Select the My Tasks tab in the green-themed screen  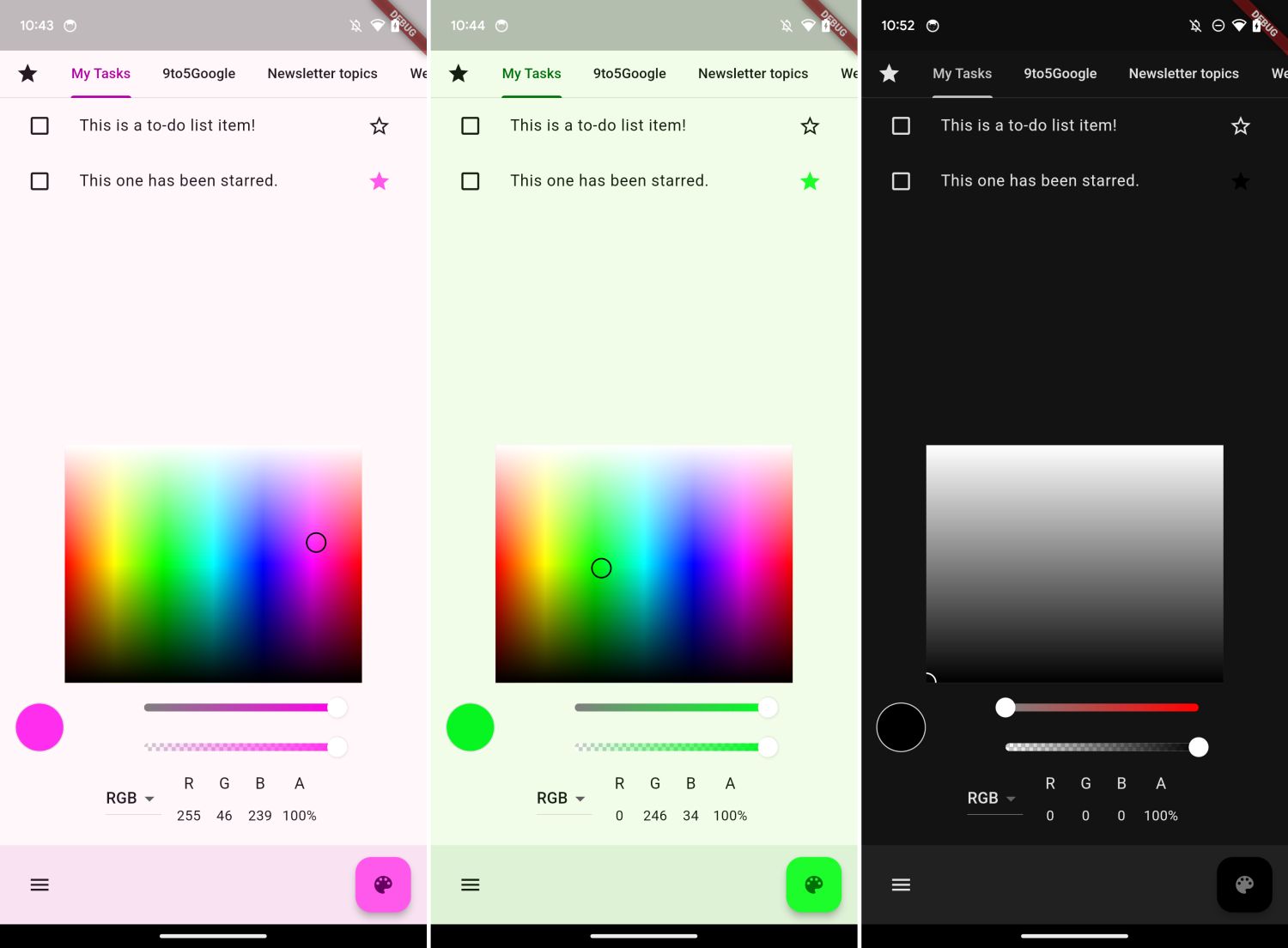(x=532, y=74)
